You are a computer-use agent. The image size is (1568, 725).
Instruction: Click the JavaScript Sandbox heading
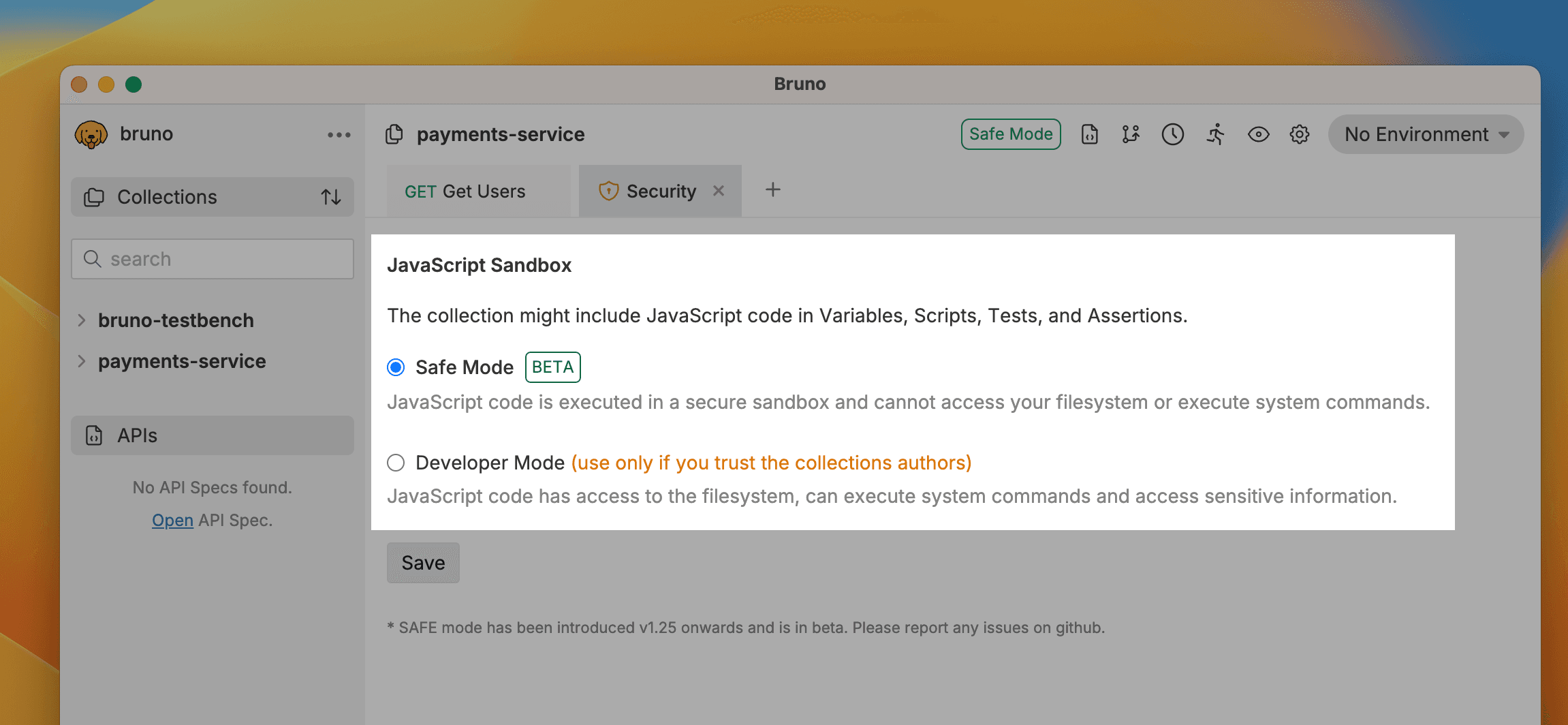pos(479,265)
